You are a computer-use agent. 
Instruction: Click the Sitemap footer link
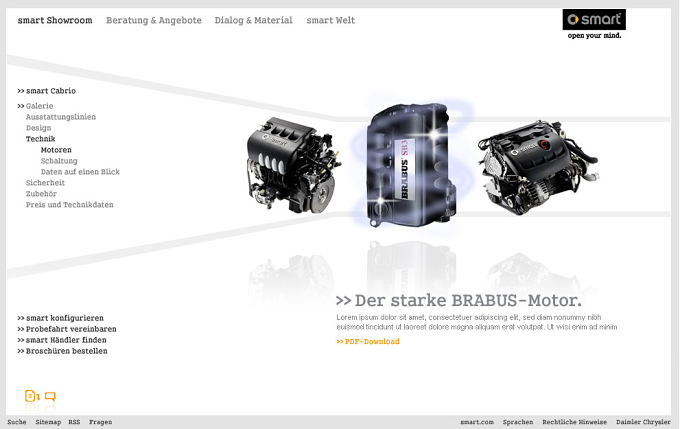48,422
